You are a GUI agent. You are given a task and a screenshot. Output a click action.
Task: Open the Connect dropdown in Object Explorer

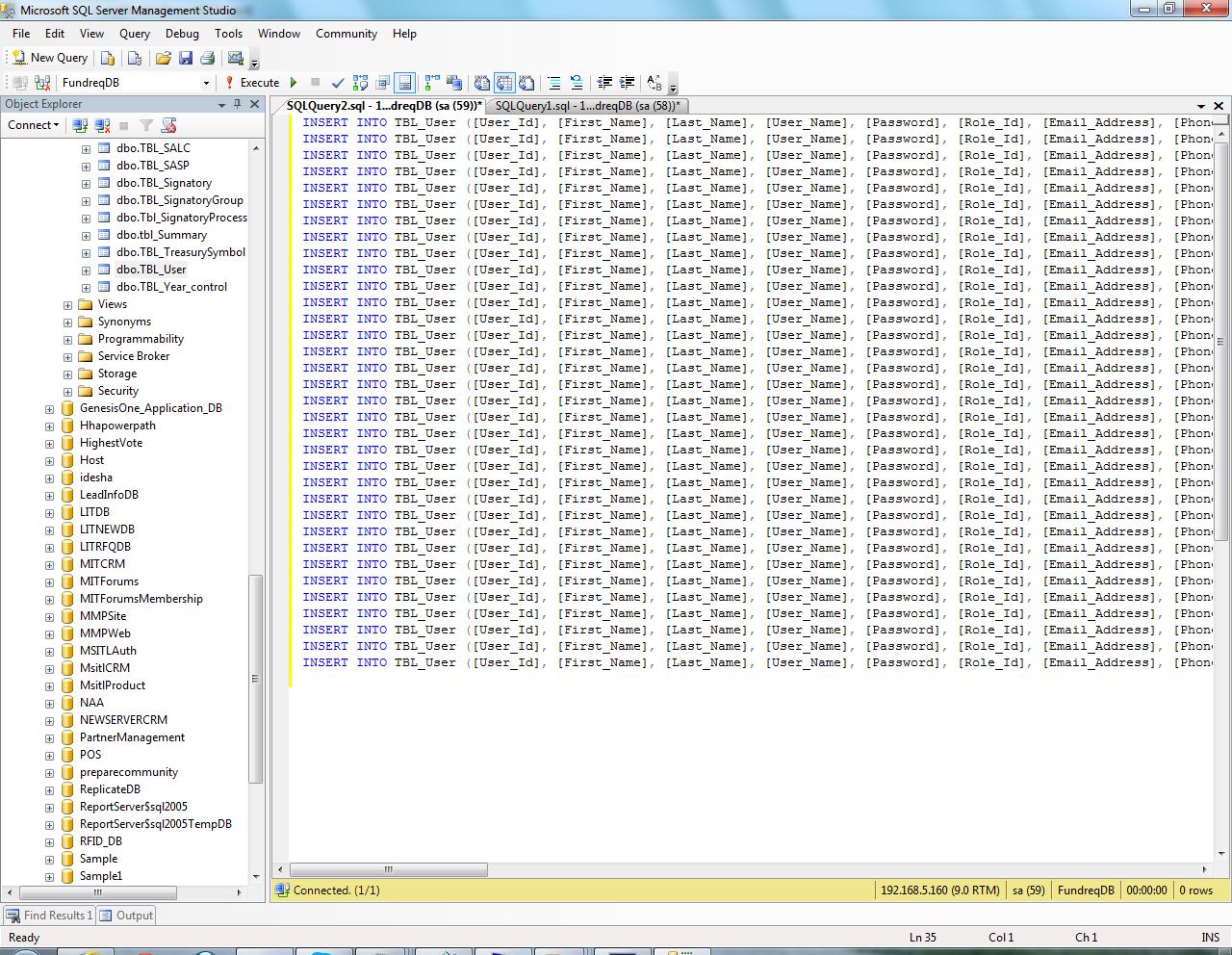34,125
